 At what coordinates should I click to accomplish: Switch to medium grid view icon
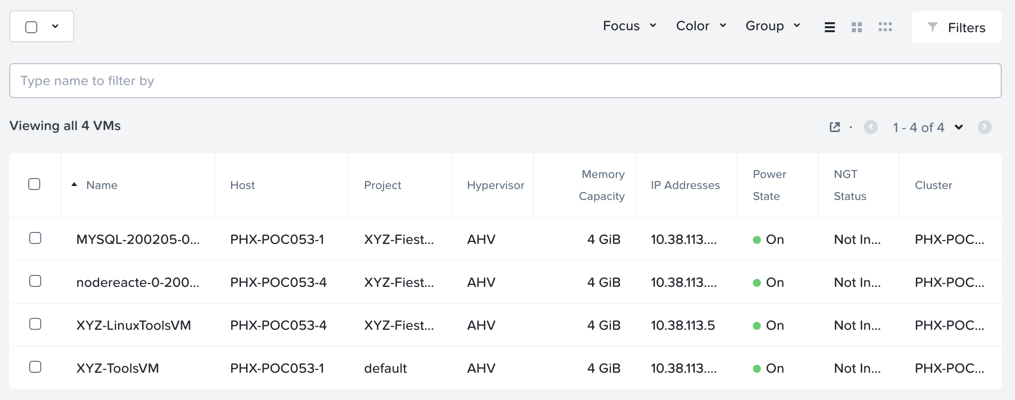[856, 27]
